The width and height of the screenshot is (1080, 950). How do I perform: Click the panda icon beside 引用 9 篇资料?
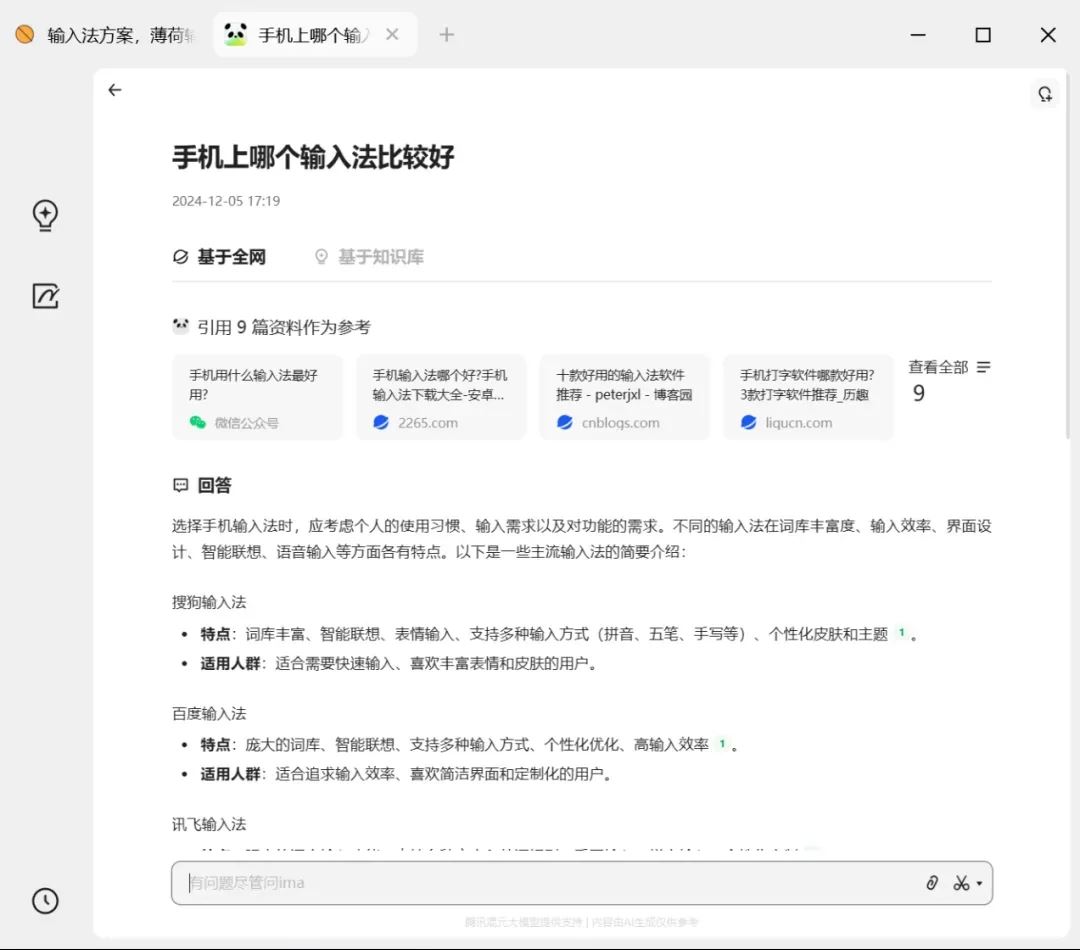pos(180,325)
